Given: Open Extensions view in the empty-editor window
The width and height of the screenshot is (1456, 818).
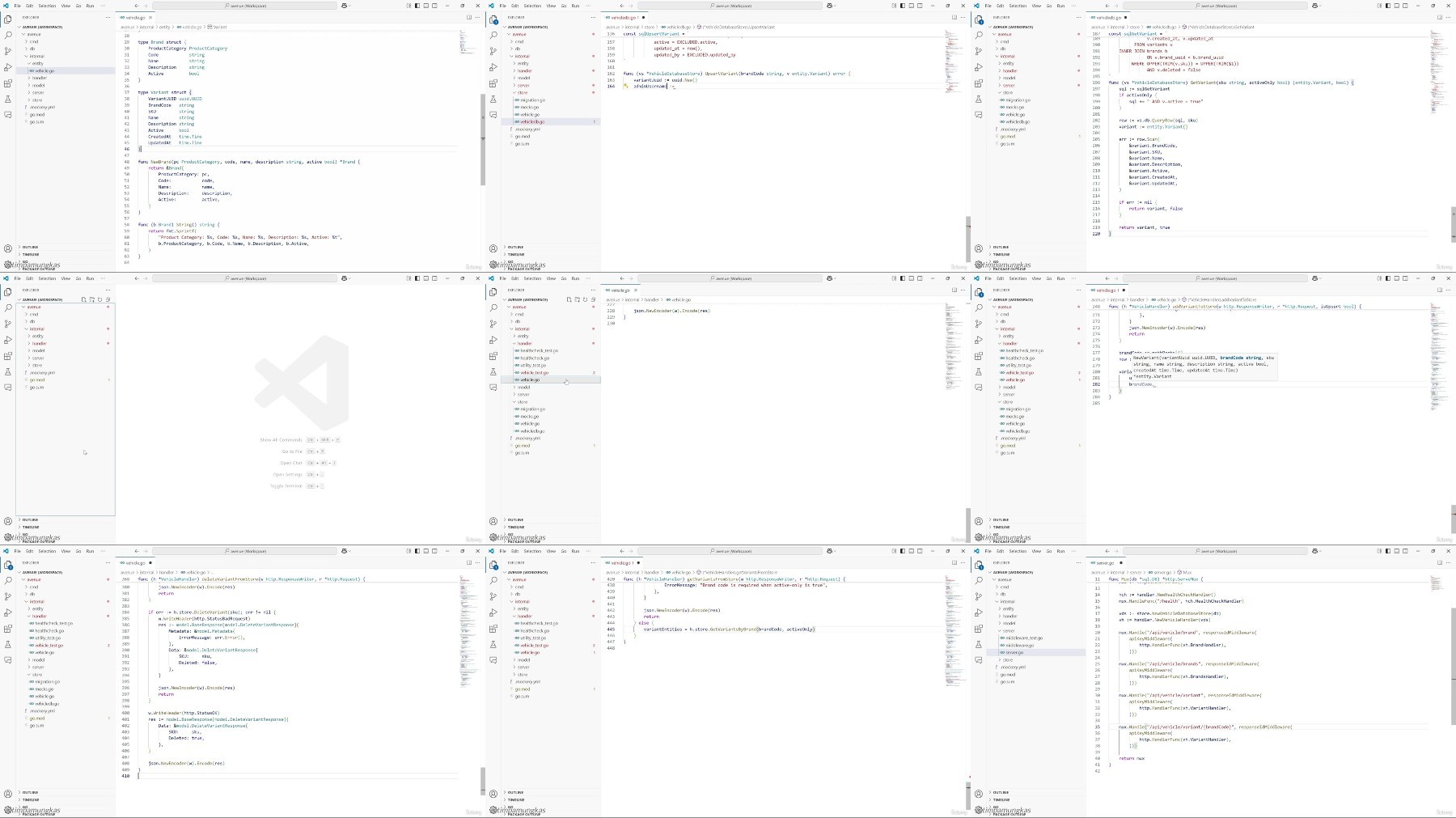Looking at the screenshot, I should (8, 356).
